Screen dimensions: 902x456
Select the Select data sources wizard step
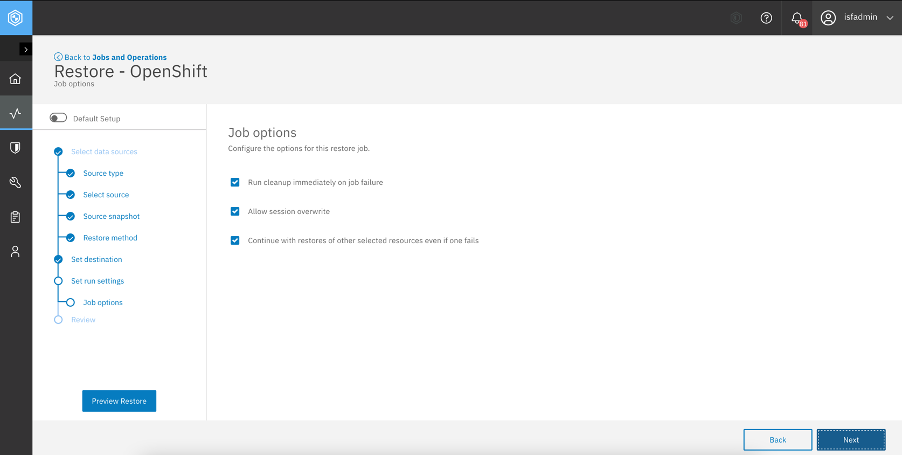pyautogui.click(x=104, y=152)
